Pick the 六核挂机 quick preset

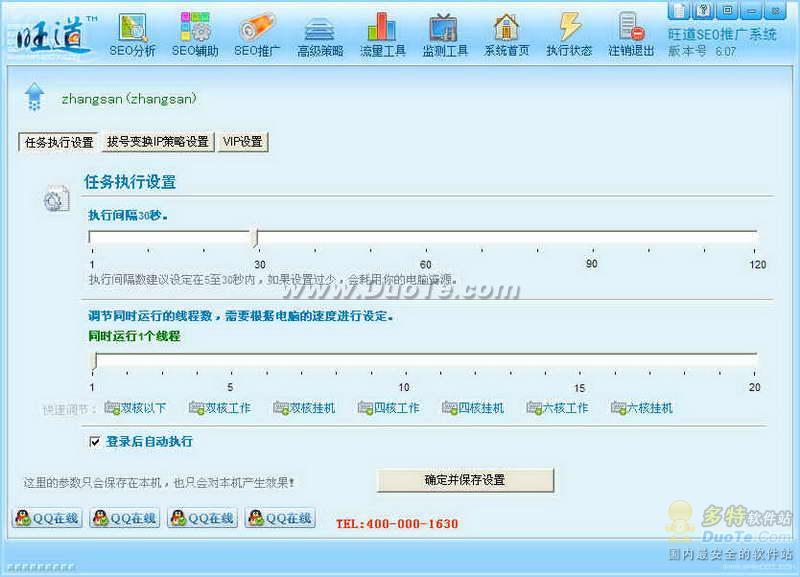click(x=641, y=408)
